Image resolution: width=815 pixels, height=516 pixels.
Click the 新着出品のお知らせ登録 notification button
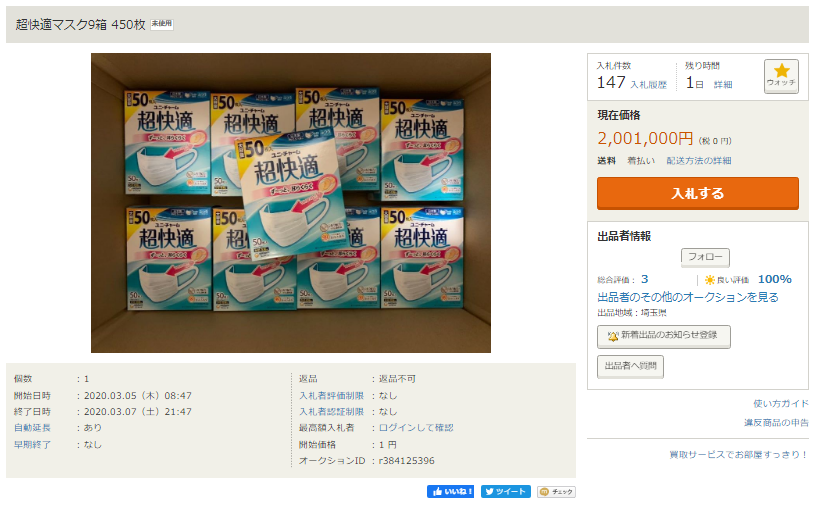(664, 336)
